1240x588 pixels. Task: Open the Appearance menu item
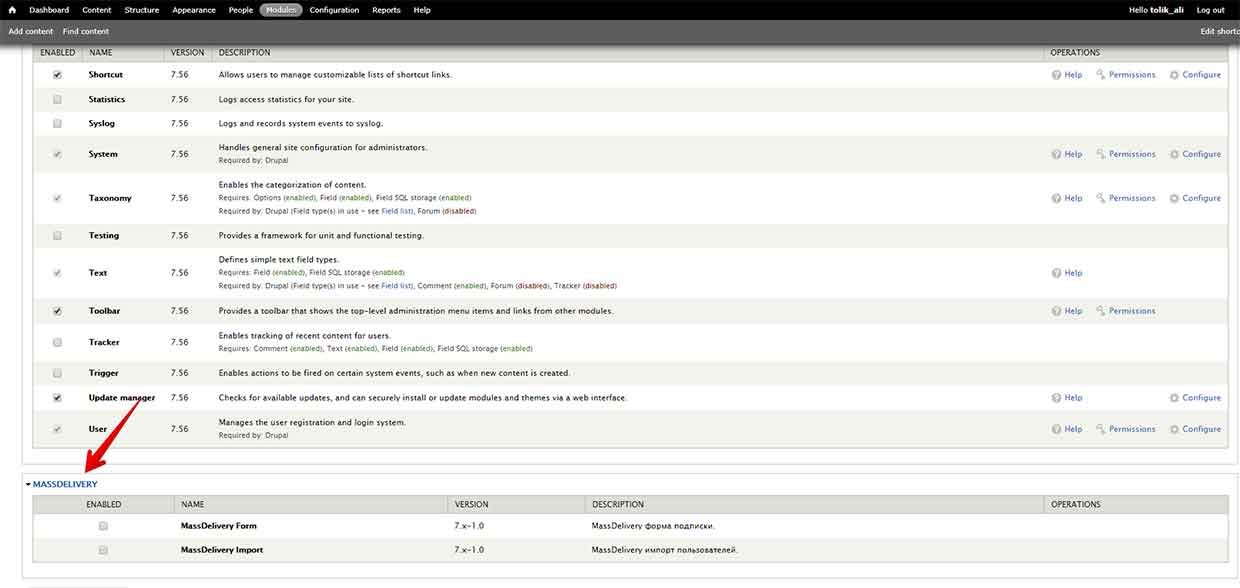click(x=193, y=10)
